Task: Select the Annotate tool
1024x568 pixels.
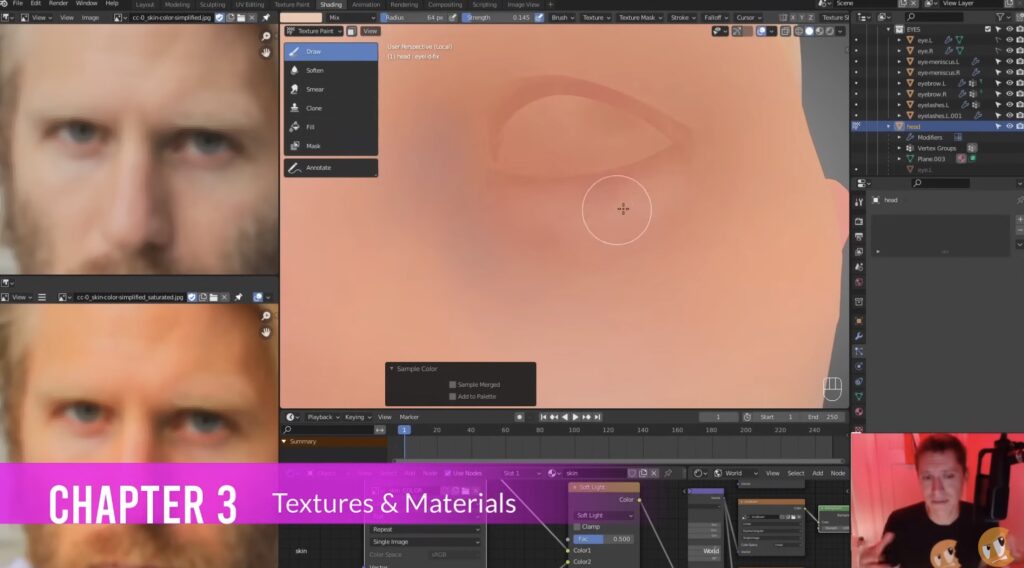Action: [x=330, y=168]
